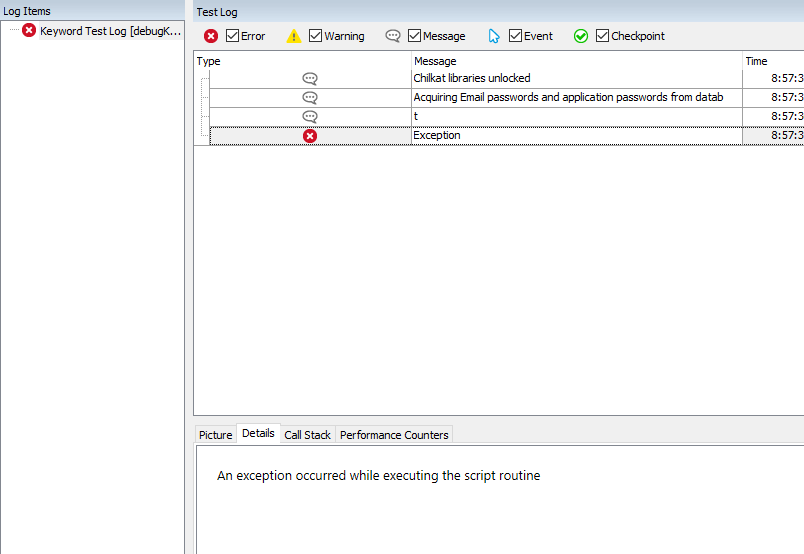Click the red error icon in Exception row
Image resolution: width=804 pixels, height=554 pixels.
point(310,136)
